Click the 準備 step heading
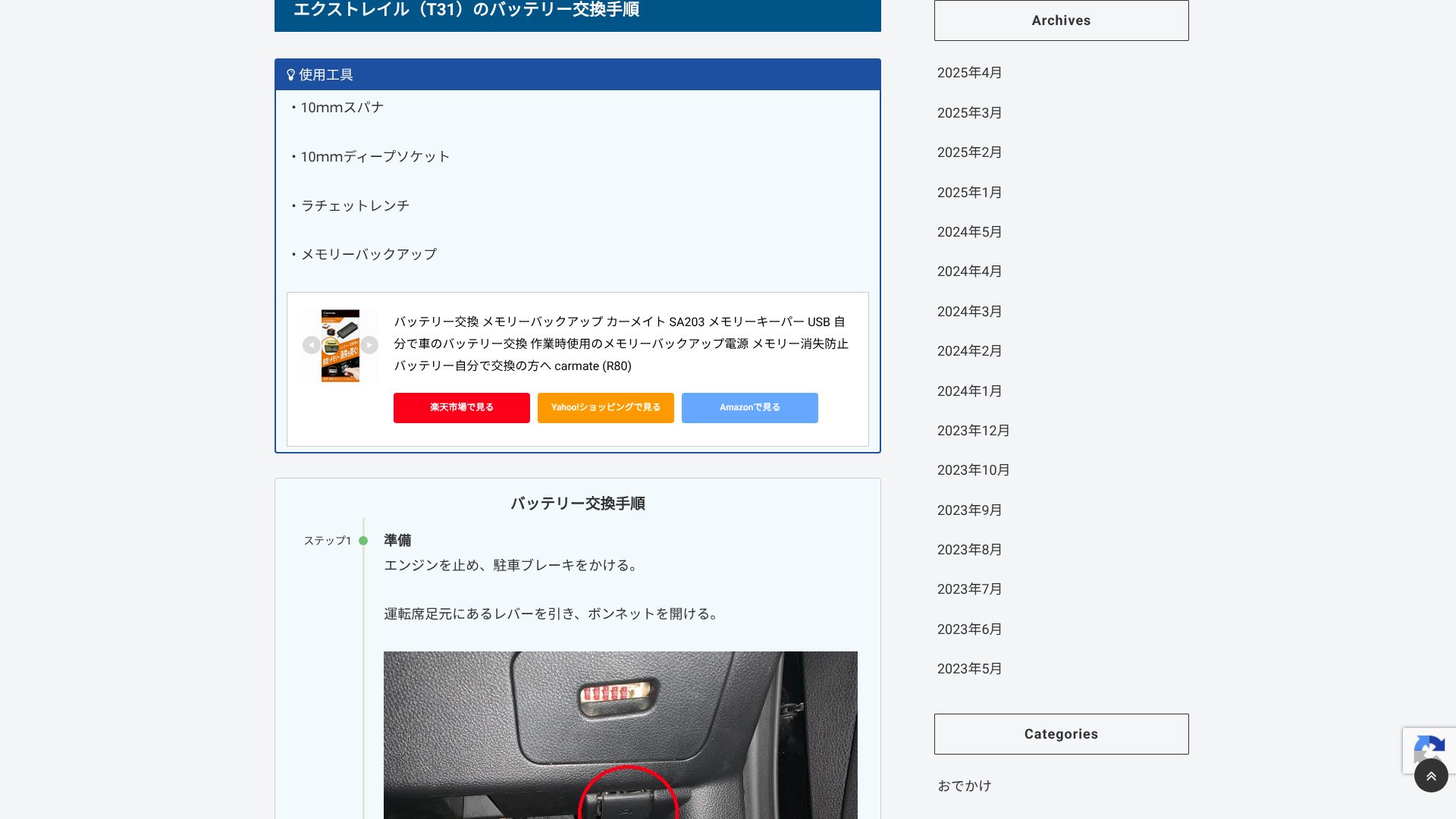 pos(397,540)
